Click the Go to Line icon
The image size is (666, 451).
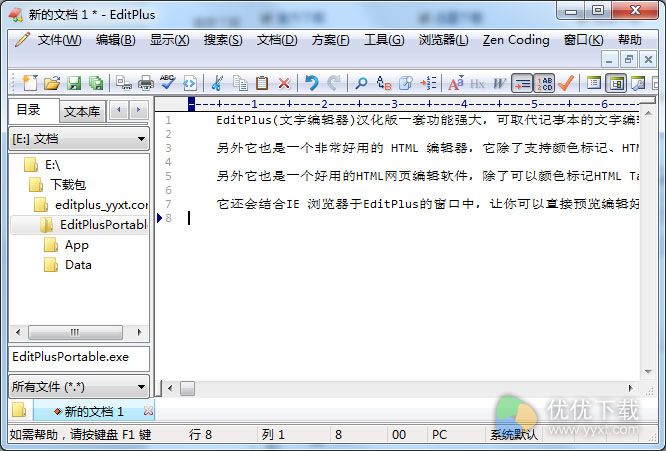(x=428, y=83)
